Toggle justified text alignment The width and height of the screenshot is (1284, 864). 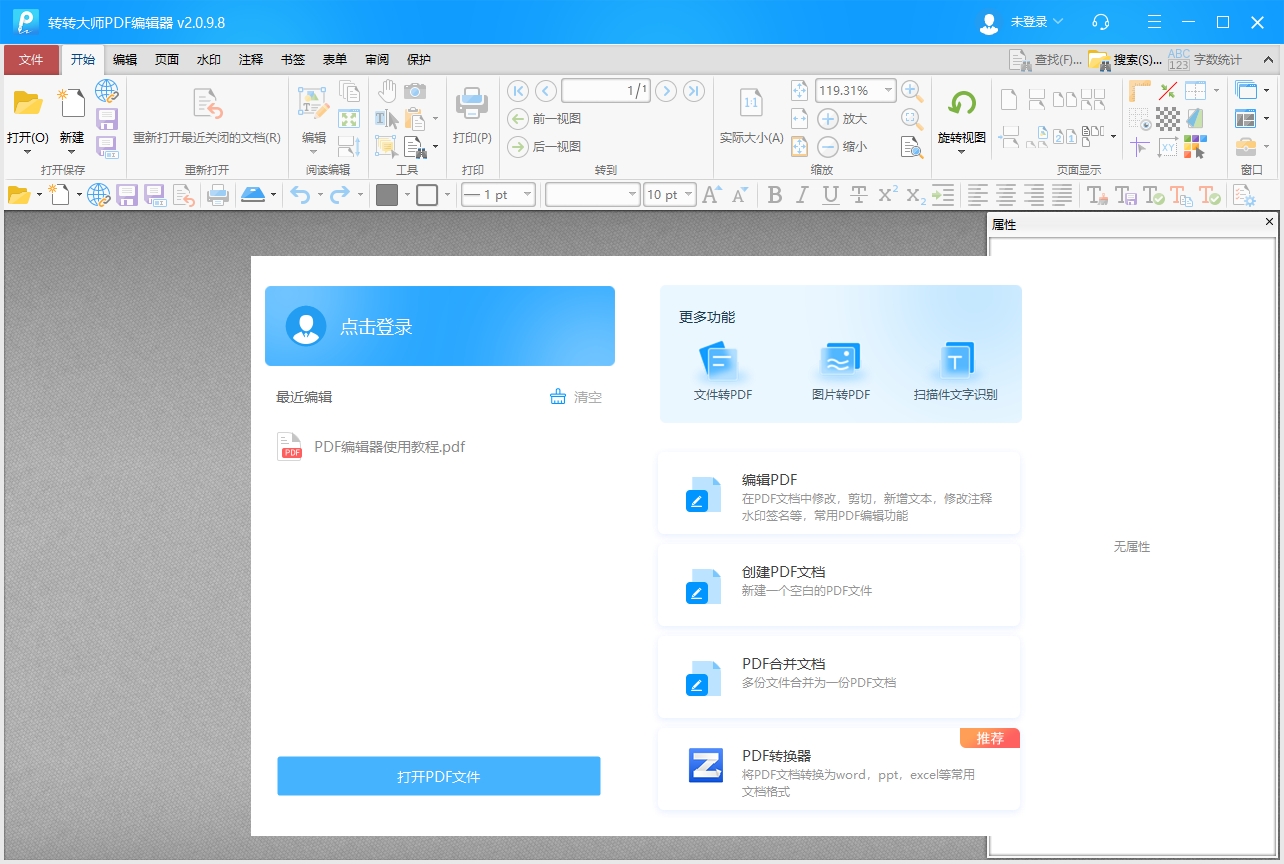(1062, 195)
